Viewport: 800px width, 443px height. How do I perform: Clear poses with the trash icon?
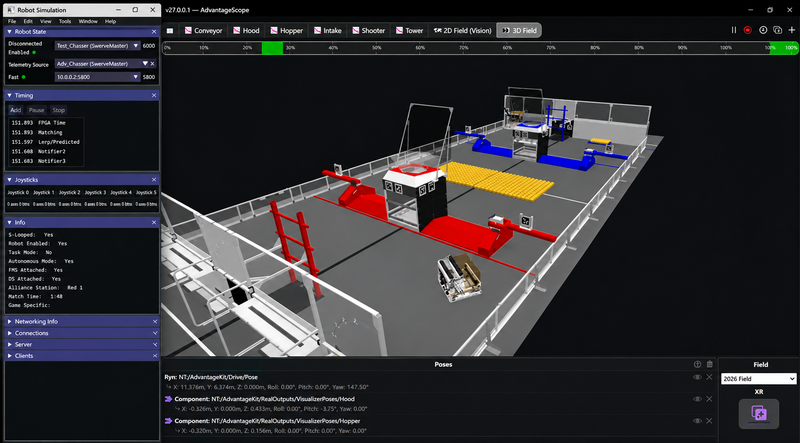709,364
